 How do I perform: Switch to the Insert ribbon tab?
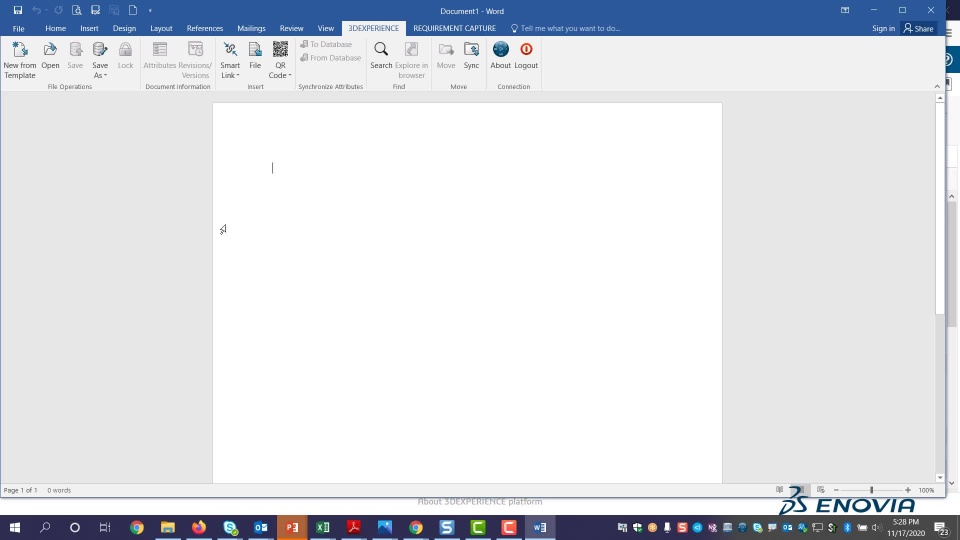tap(89, 28)
